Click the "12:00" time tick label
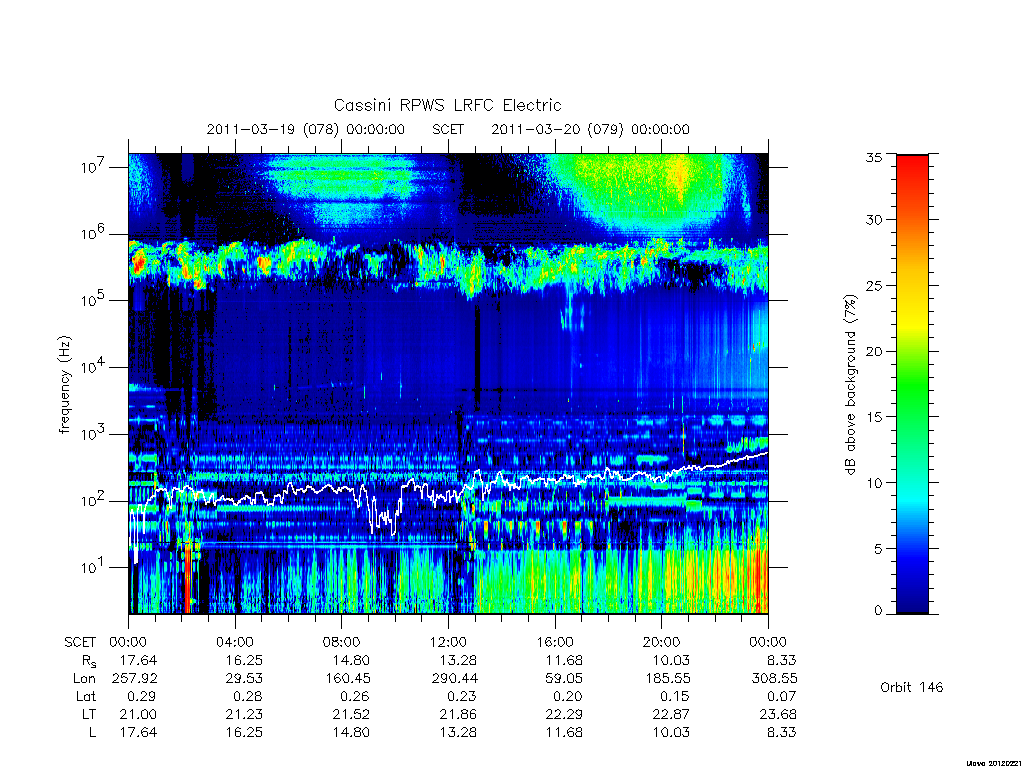1024x768 pixels. tap(448, 642)
